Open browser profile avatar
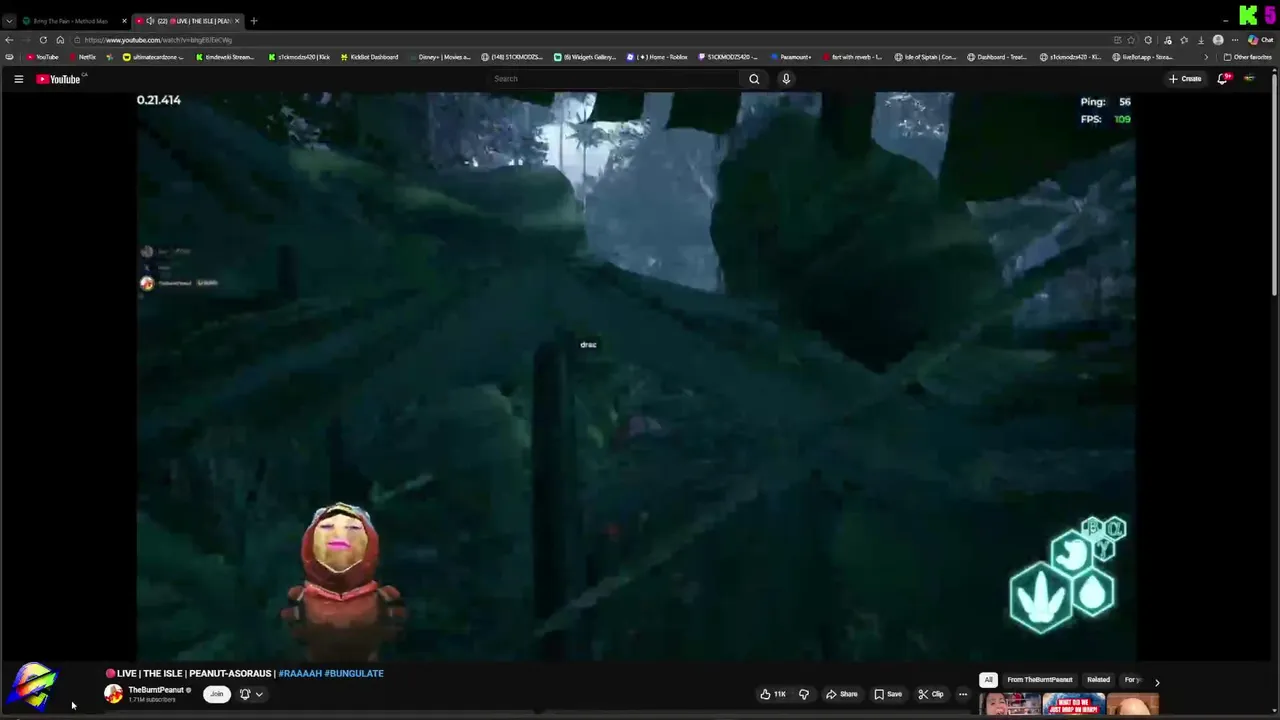The height and width of the screenshot is (720, 1280). coord(1218,40)
